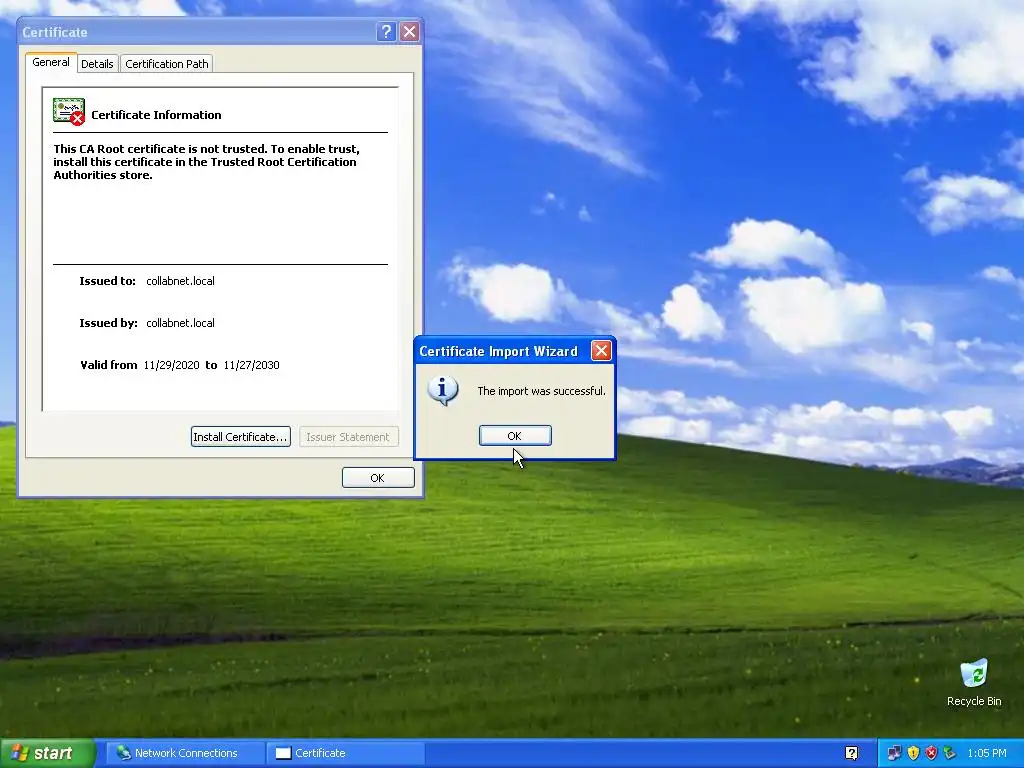Click the 1:05 PM clock
Image resolution: width=1024 pixels, height=768 pixels.
pyautogui.click(x=987, y=753)
